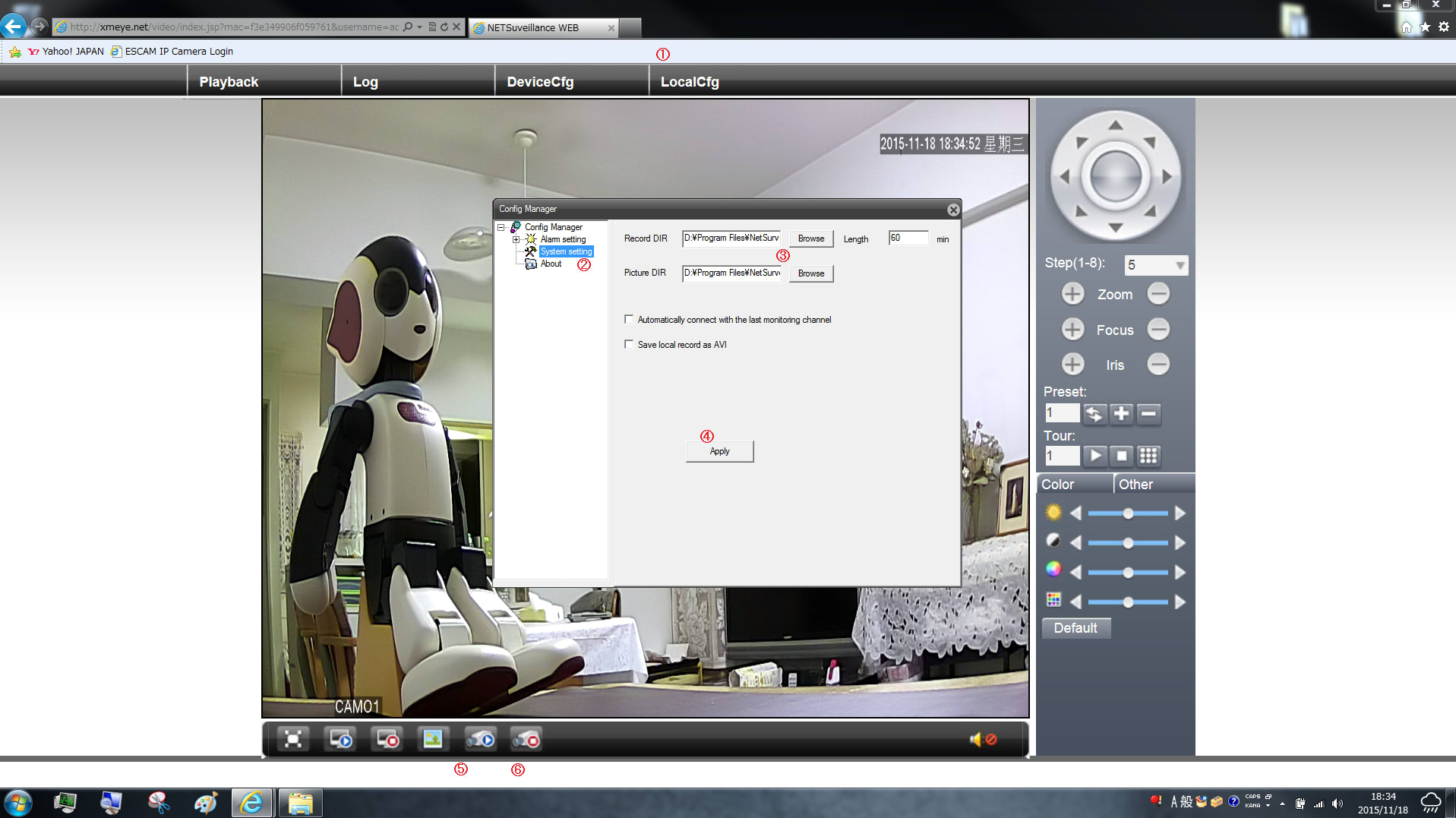Click the snapshot picture icon
1456x818 pixels.
[432, 739]
